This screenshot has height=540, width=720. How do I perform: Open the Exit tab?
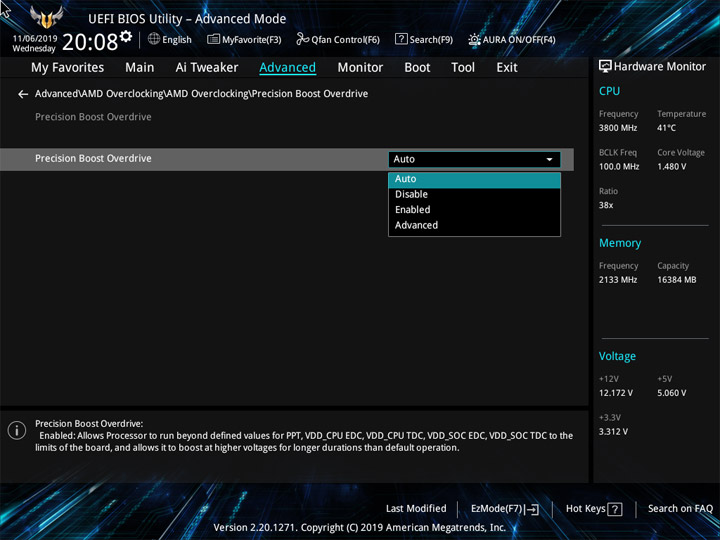coord(506,68)
